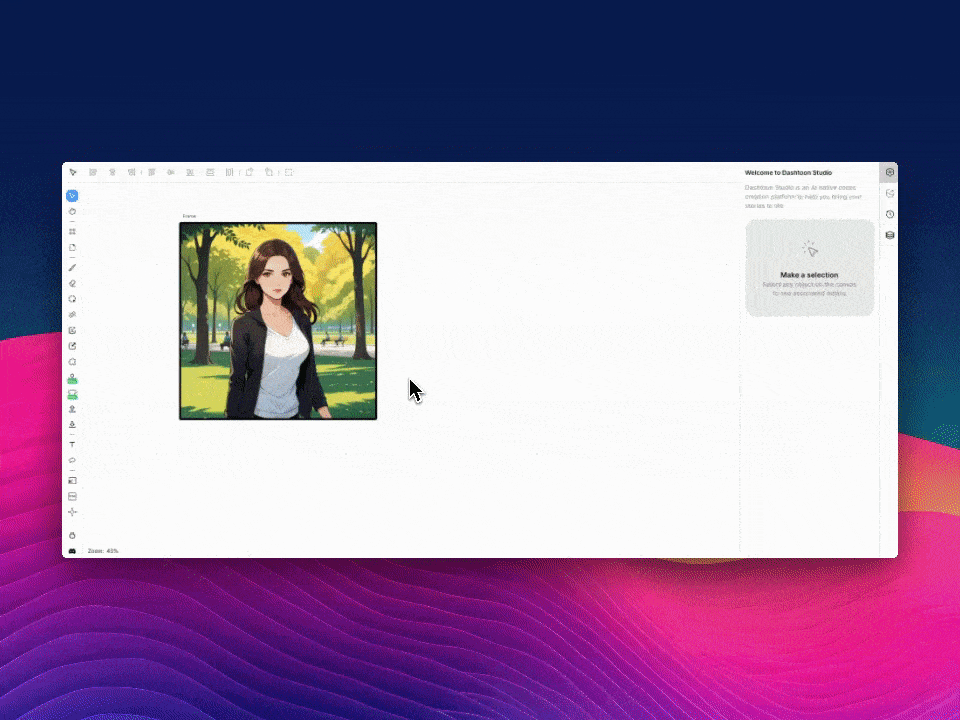The height and width of the screenshot is (720, 960).
Task: Click the Make a selection placeholder card
Action: [x=809, y=268]
